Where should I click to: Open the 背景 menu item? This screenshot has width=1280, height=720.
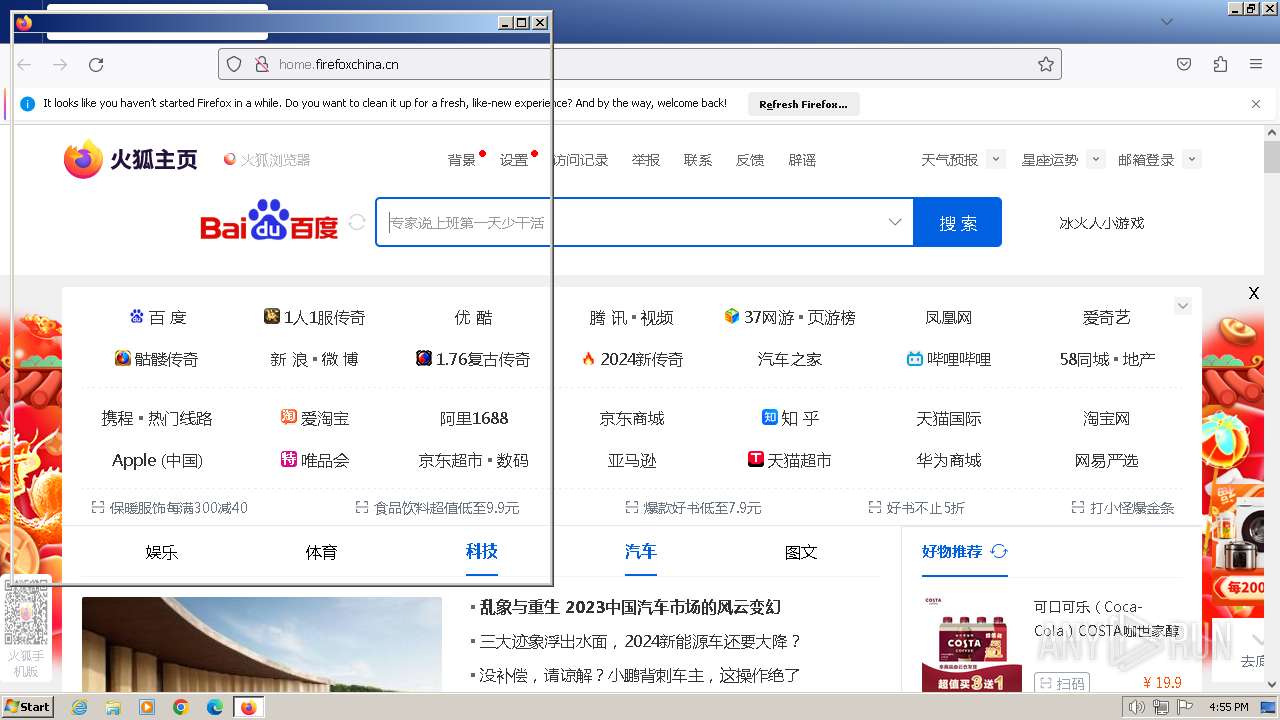[462, 160]
